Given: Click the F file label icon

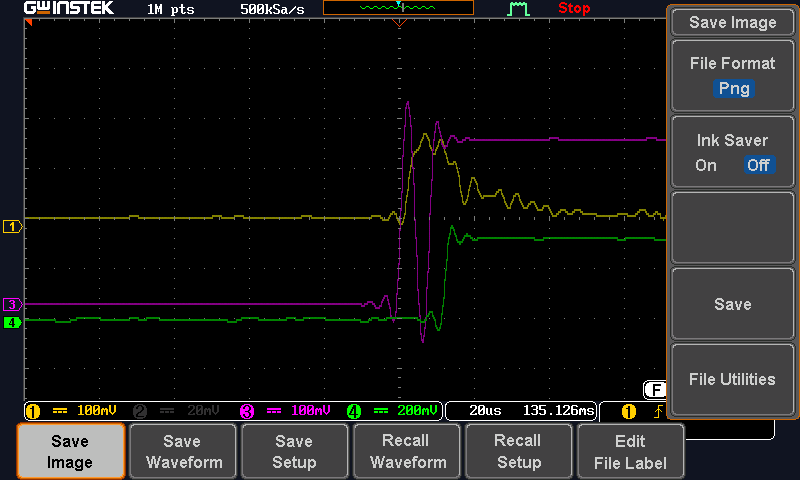Looking at the screenshot, I should pyautogui.click(x=656, y=390).
